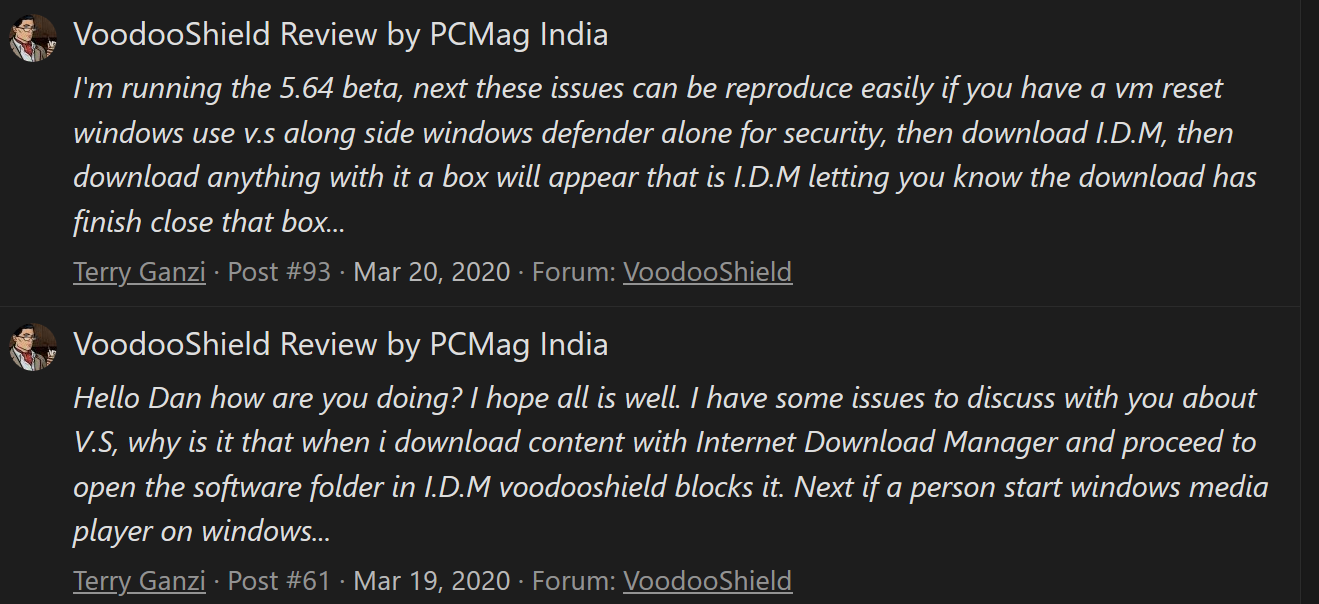Open the Terry Ganzi profile link on Post #93
The image size is (1319, 604).
[139, 272]
